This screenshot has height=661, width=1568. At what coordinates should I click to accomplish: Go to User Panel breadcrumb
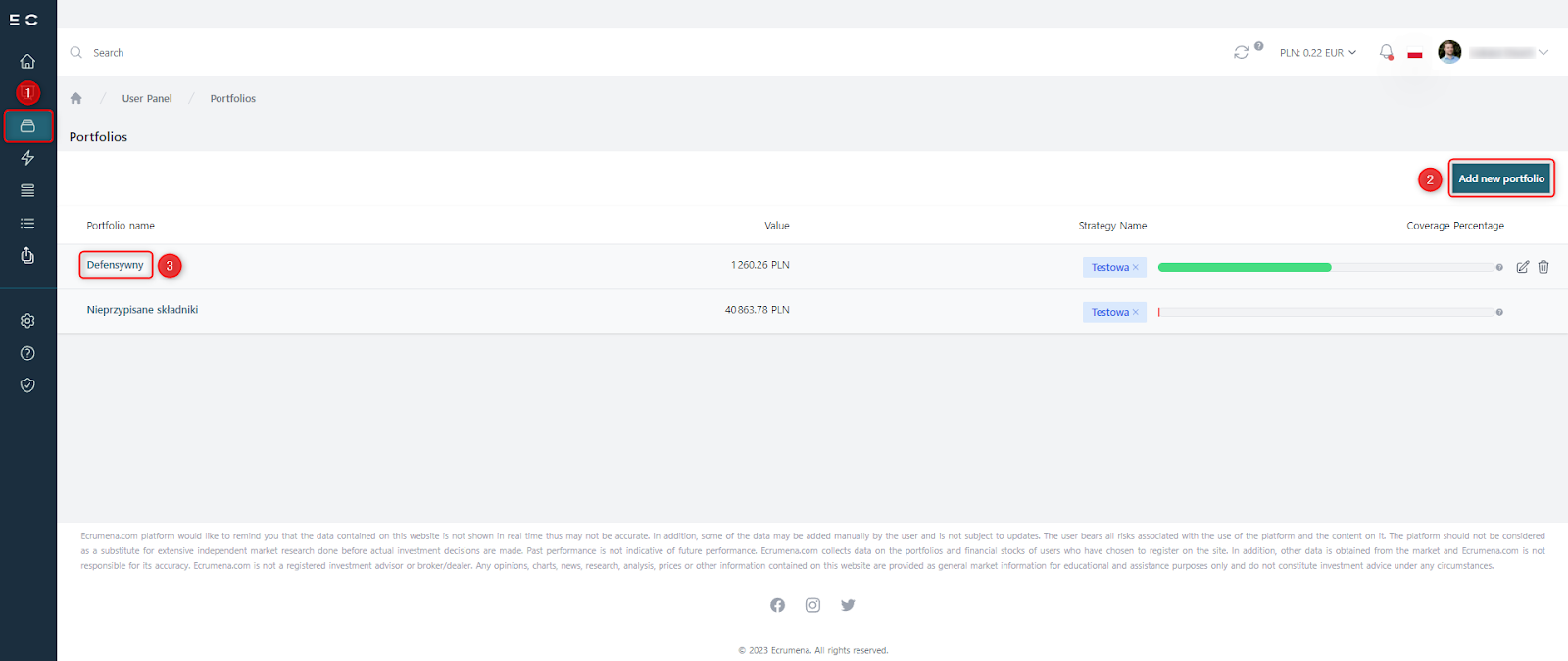(x=147, y=98)
